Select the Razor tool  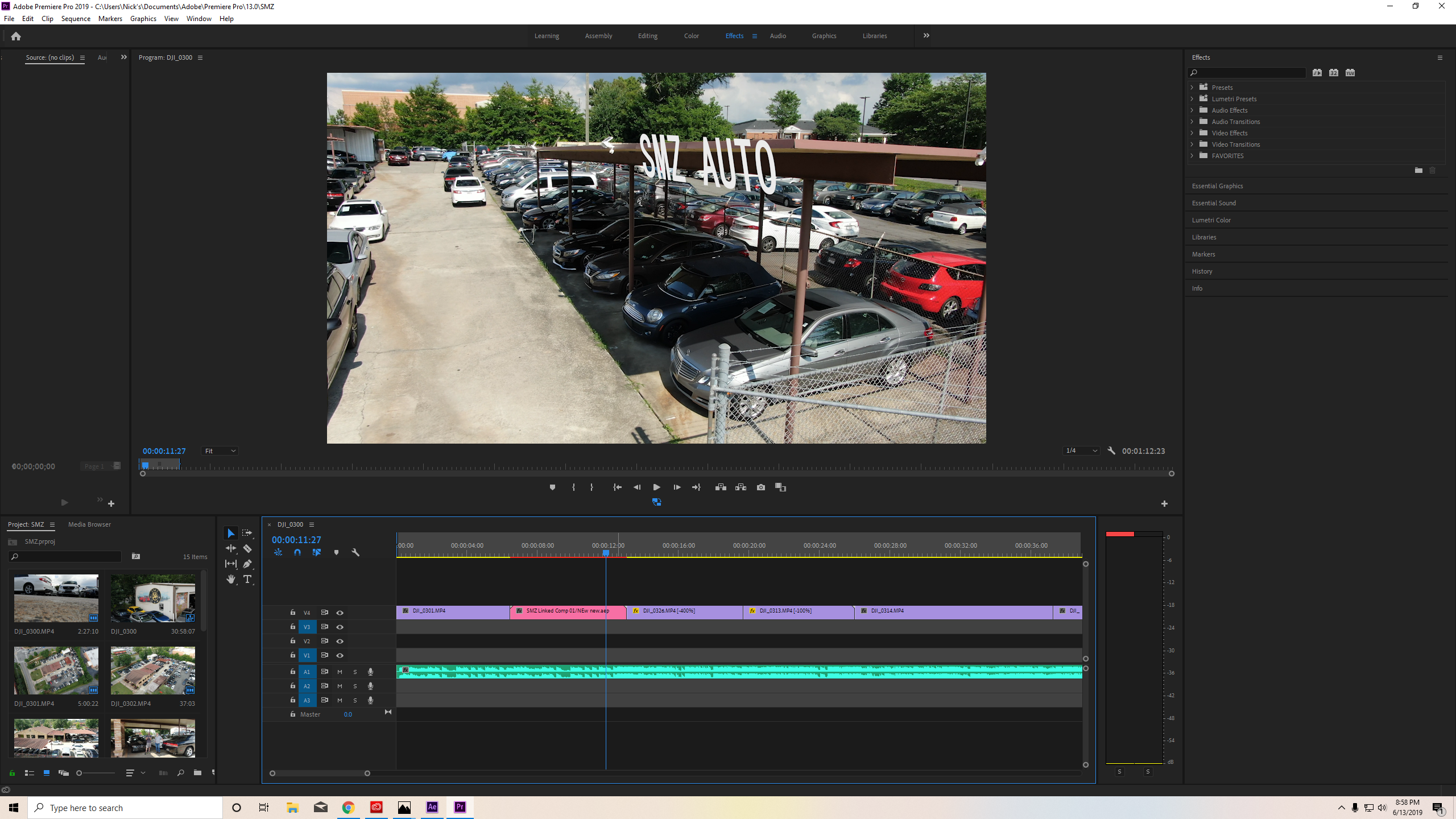pyautogui.click(x=247, y=548)
